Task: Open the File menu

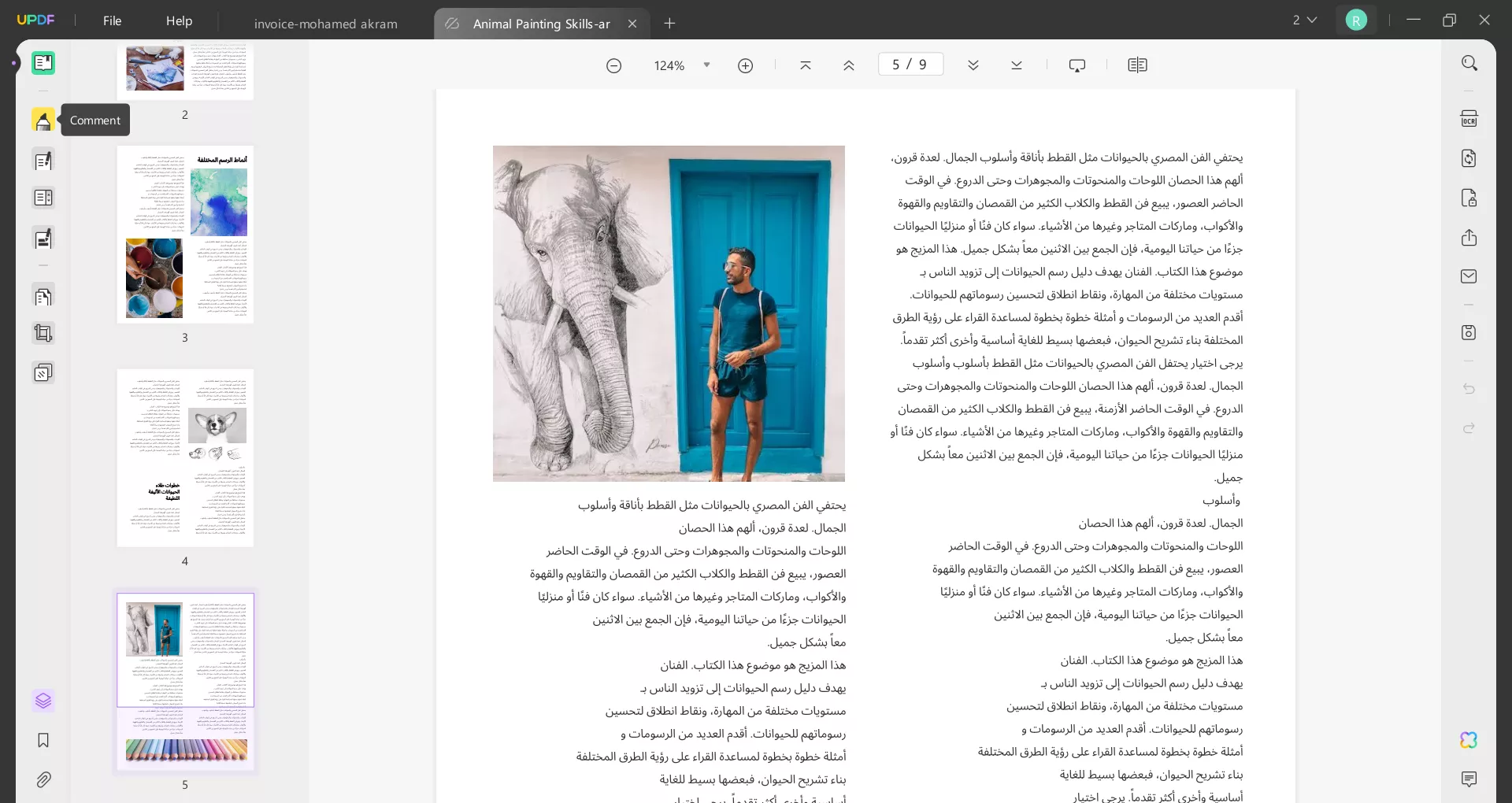Action: [112, 20]
